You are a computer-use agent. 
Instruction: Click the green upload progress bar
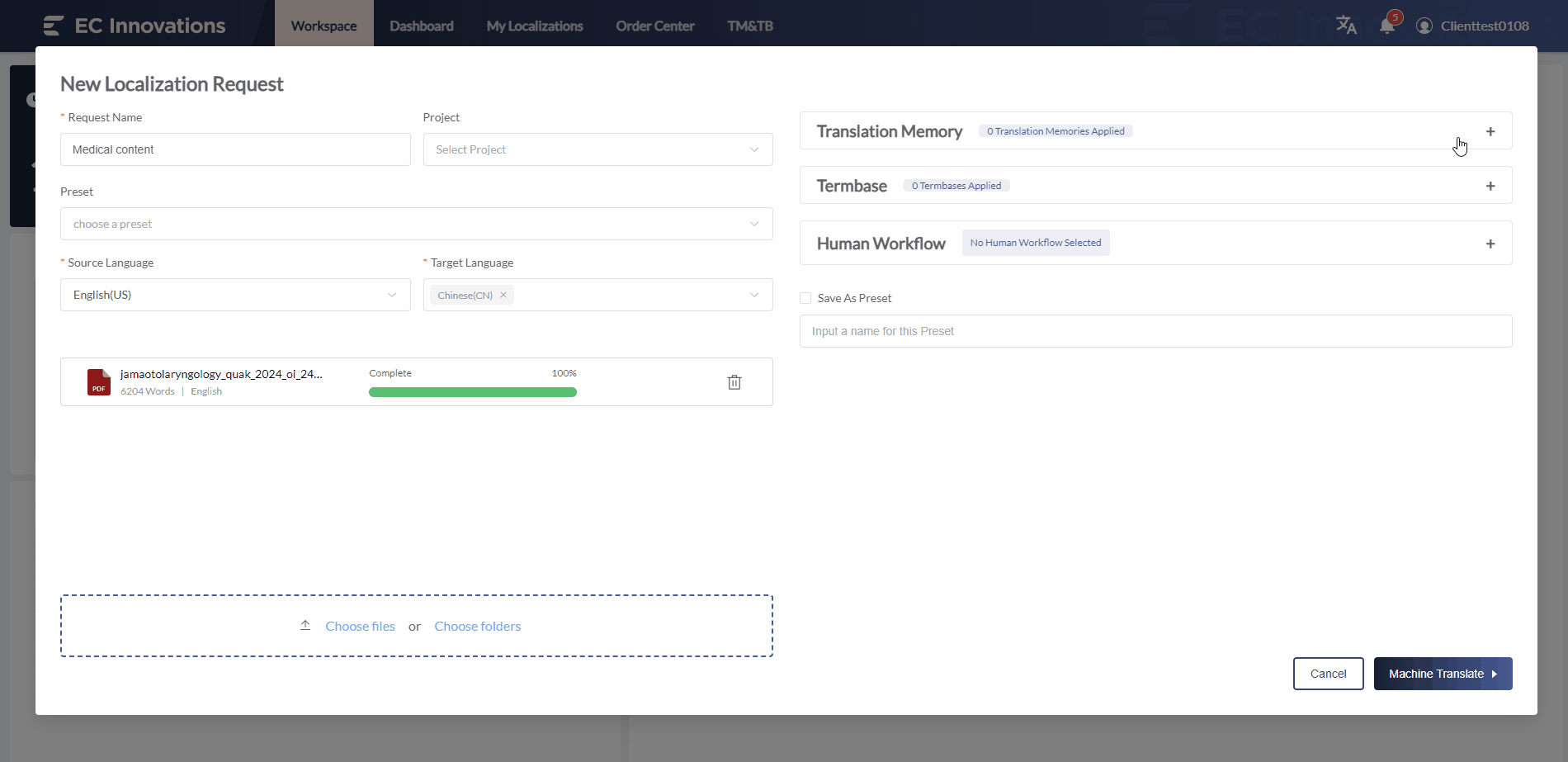pos(472,392)
